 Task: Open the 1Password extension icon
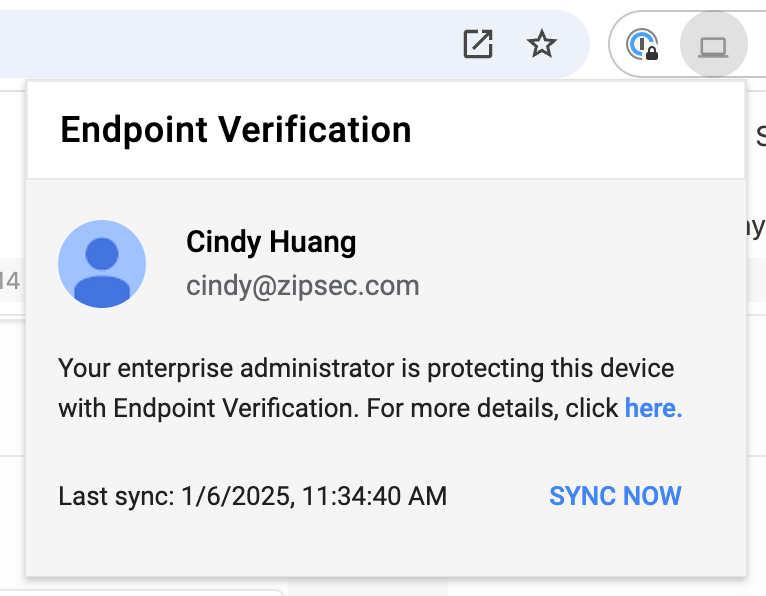(x=641, y=45)
